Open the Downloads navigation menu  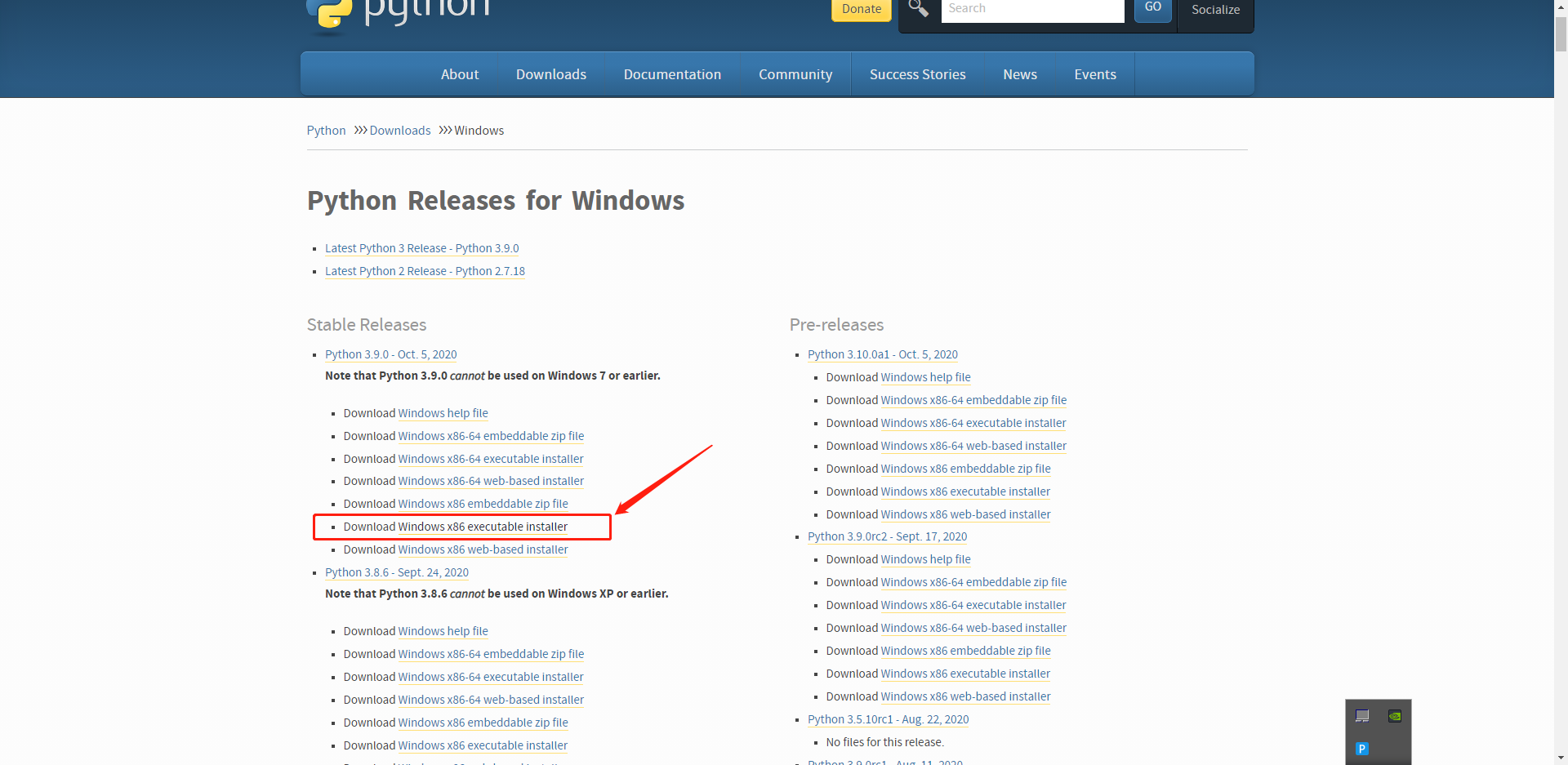click(551, 74)
